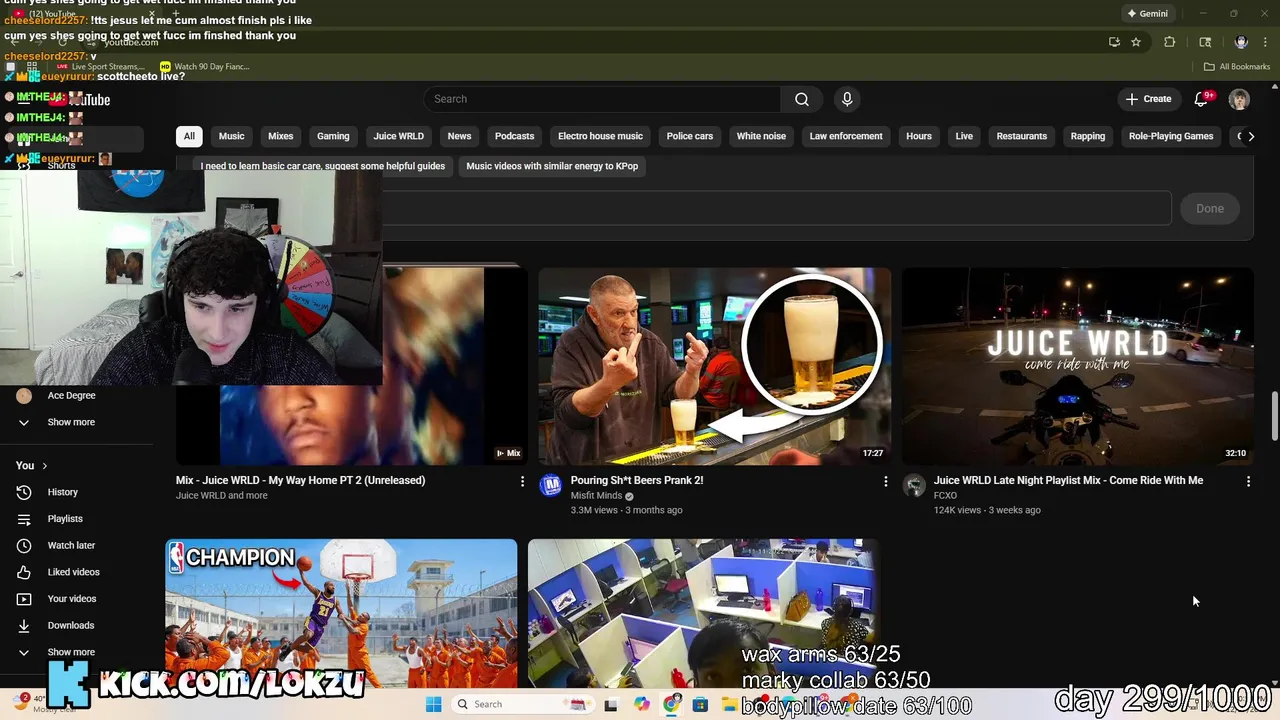Select the Electro house music chip
The image size is (1280, 720).
600,136
